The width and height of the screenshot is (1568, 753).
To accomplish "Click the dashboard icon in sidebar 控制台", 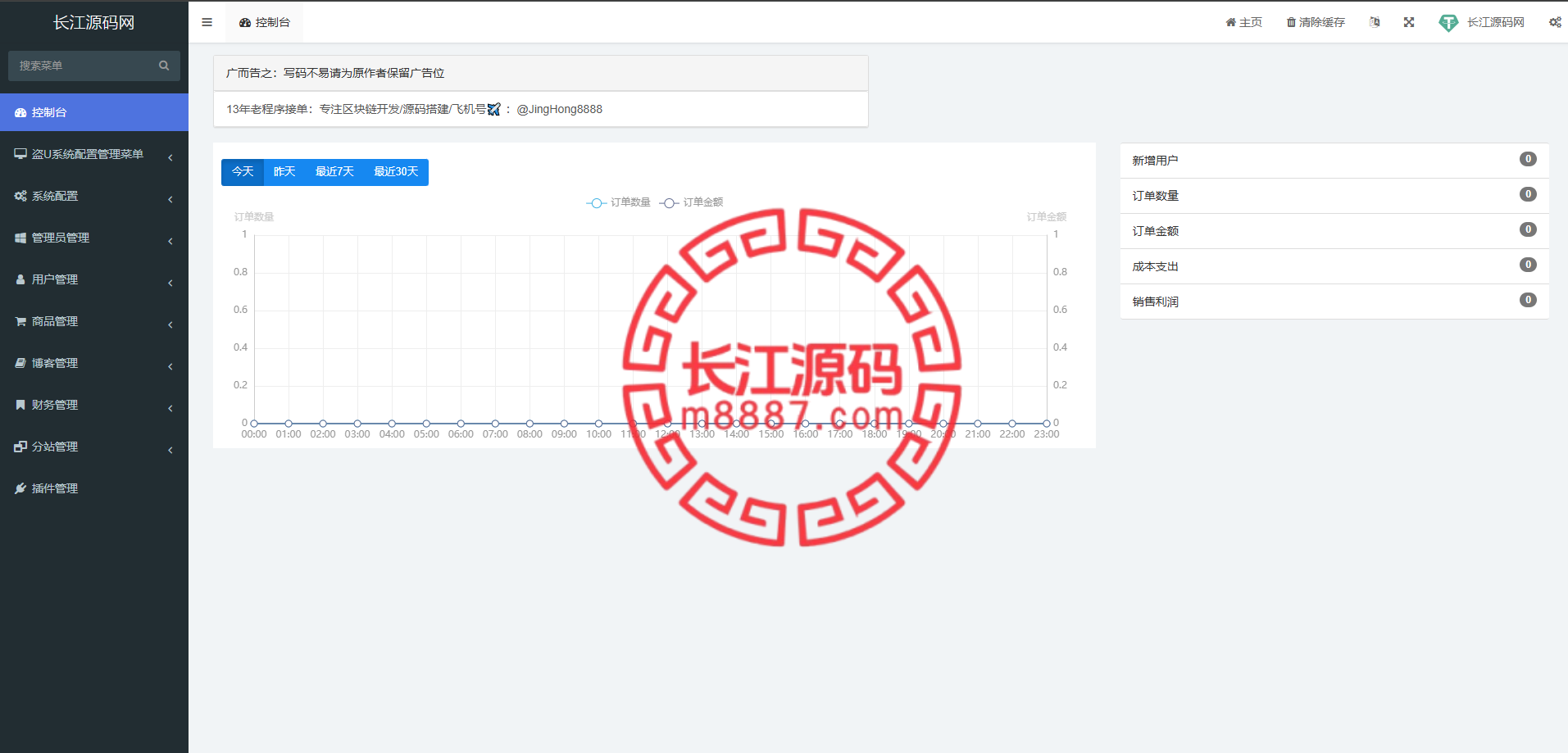I will tap(20, 112).
